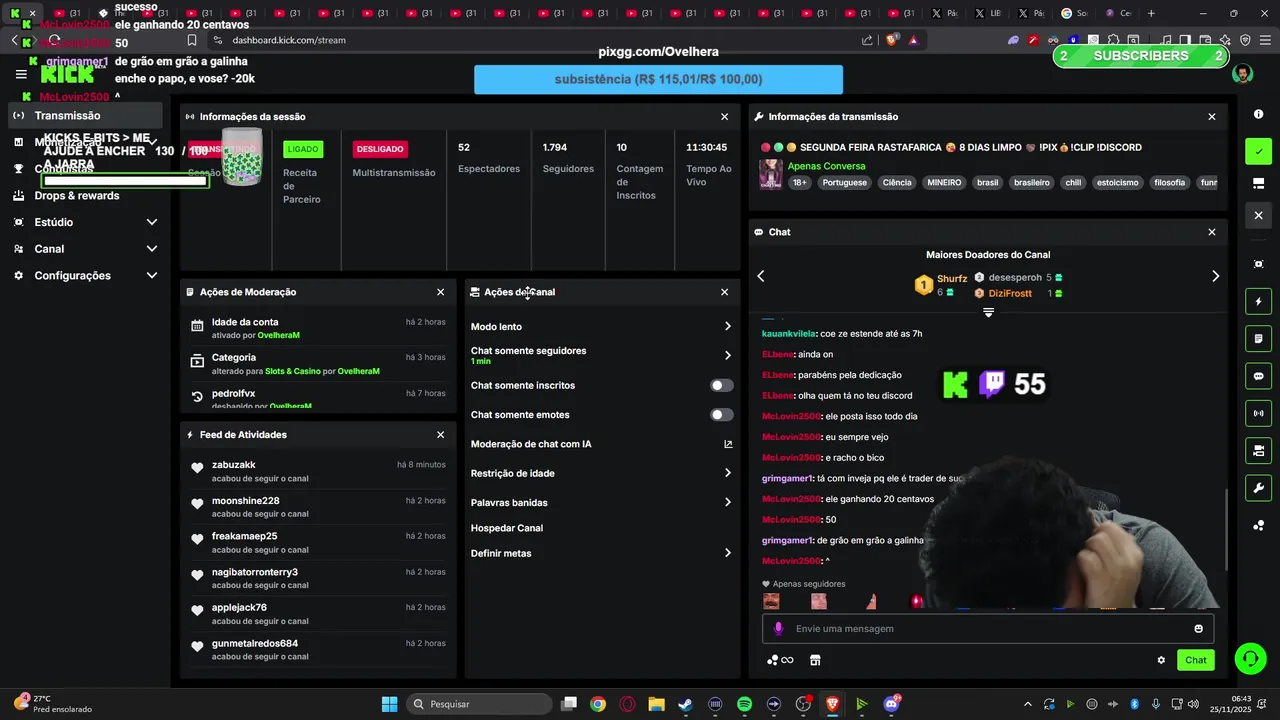The image size is (1280, 720).
Task: Open Modo lento options arrow
Action: pyautogui.click(x=728, y=327)
